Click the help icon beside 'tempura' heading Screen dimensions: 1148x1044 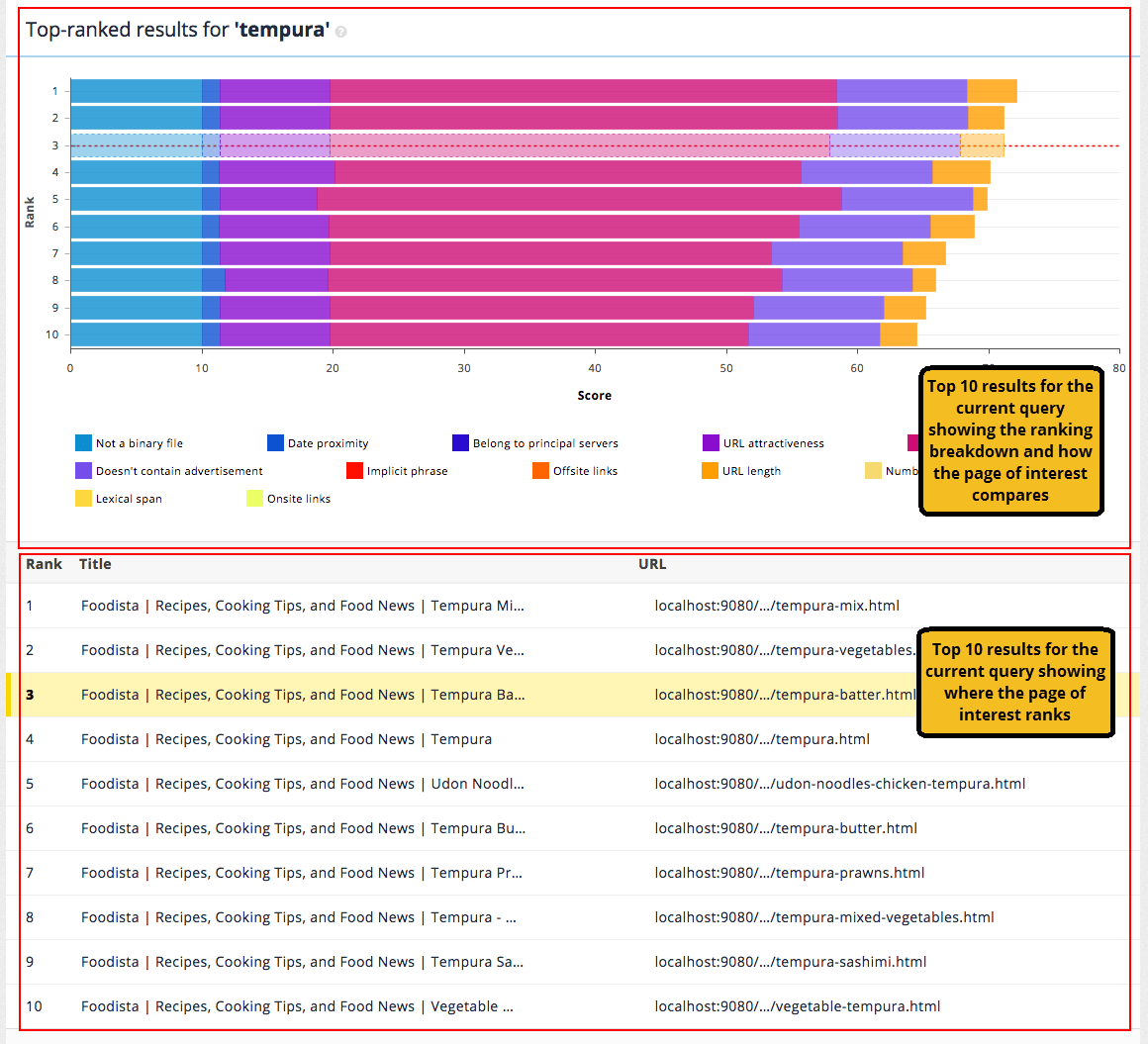[341, 30]
